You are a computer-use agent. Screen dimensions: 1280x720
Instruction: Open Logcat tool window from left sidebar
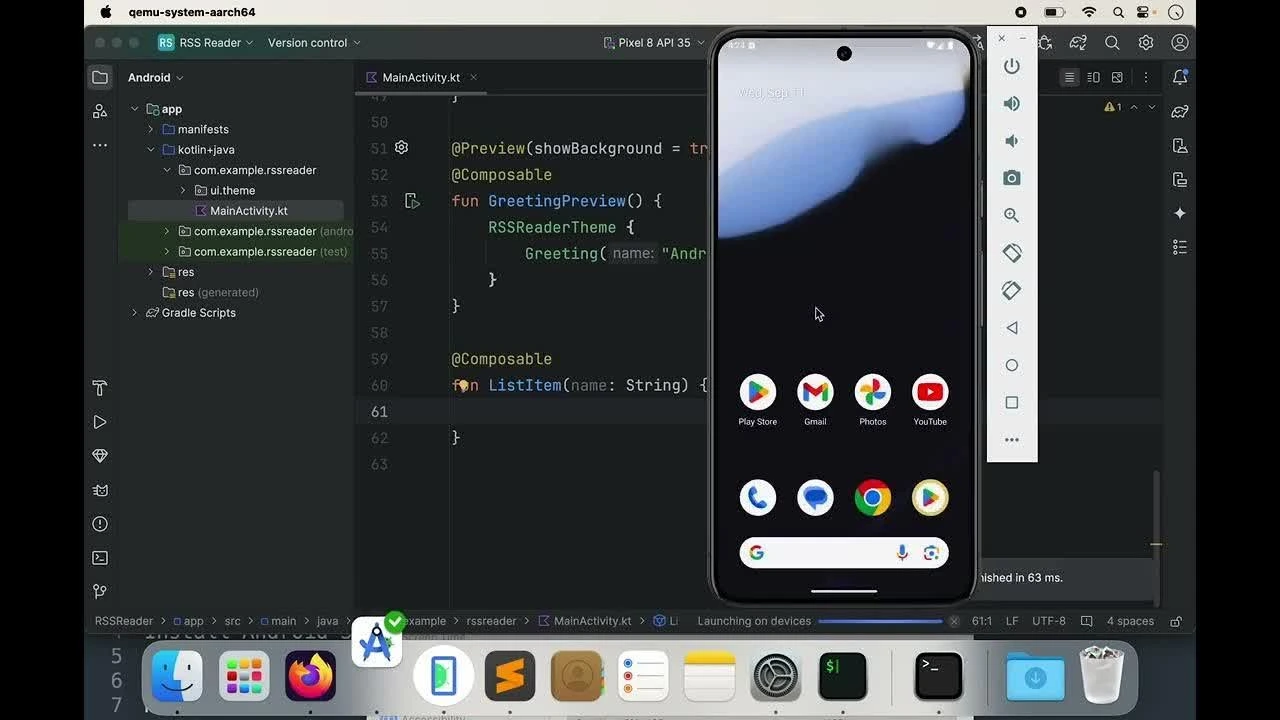coord(100,490)
